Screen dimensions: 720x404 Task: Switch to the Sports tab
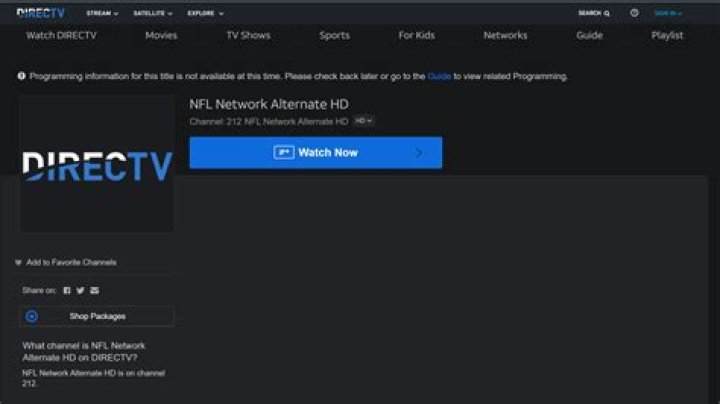[x=334, y=35]
